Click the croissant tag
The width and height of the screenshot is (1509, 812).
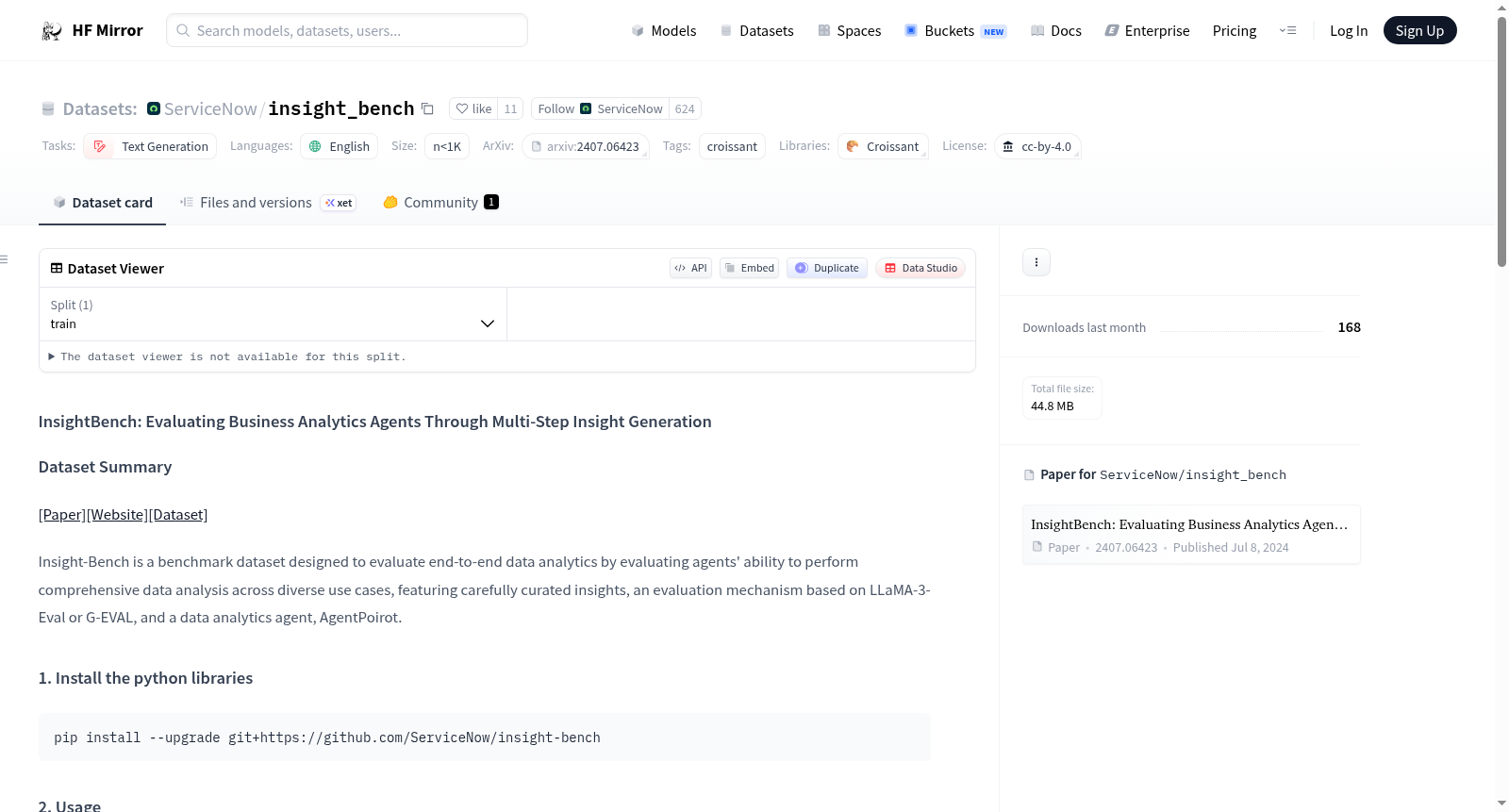[732, 146]
